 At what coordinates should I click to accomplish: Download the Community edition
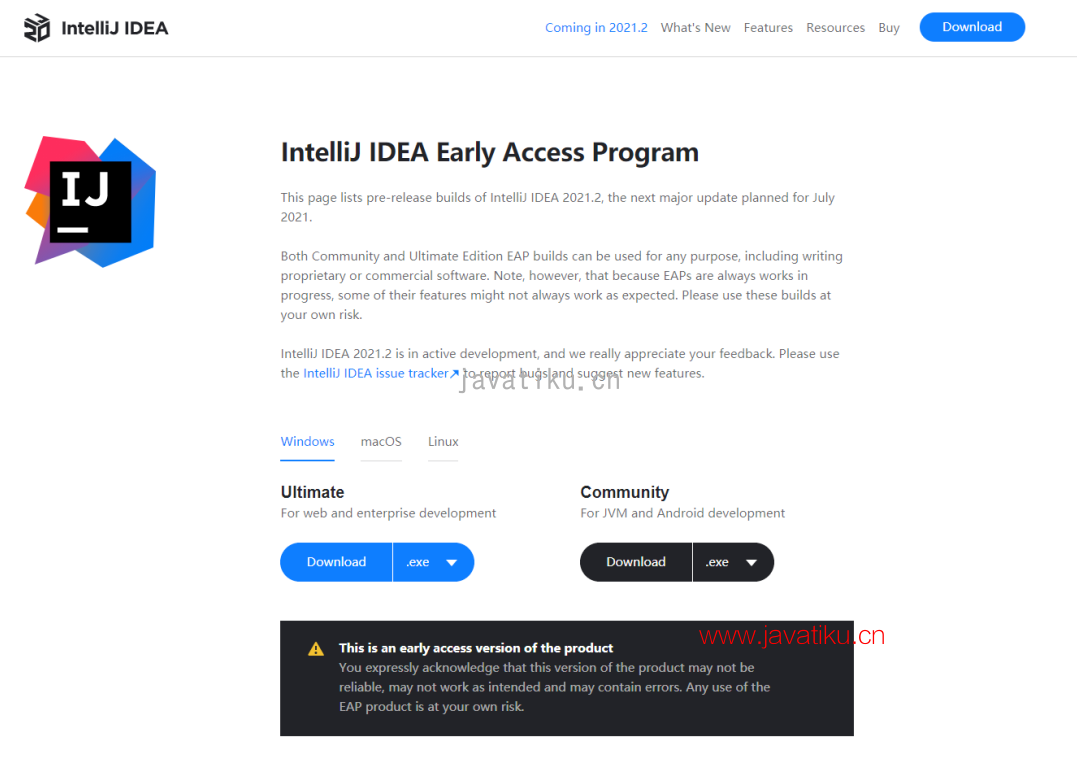pyautogui.click(x=636, y=562)
